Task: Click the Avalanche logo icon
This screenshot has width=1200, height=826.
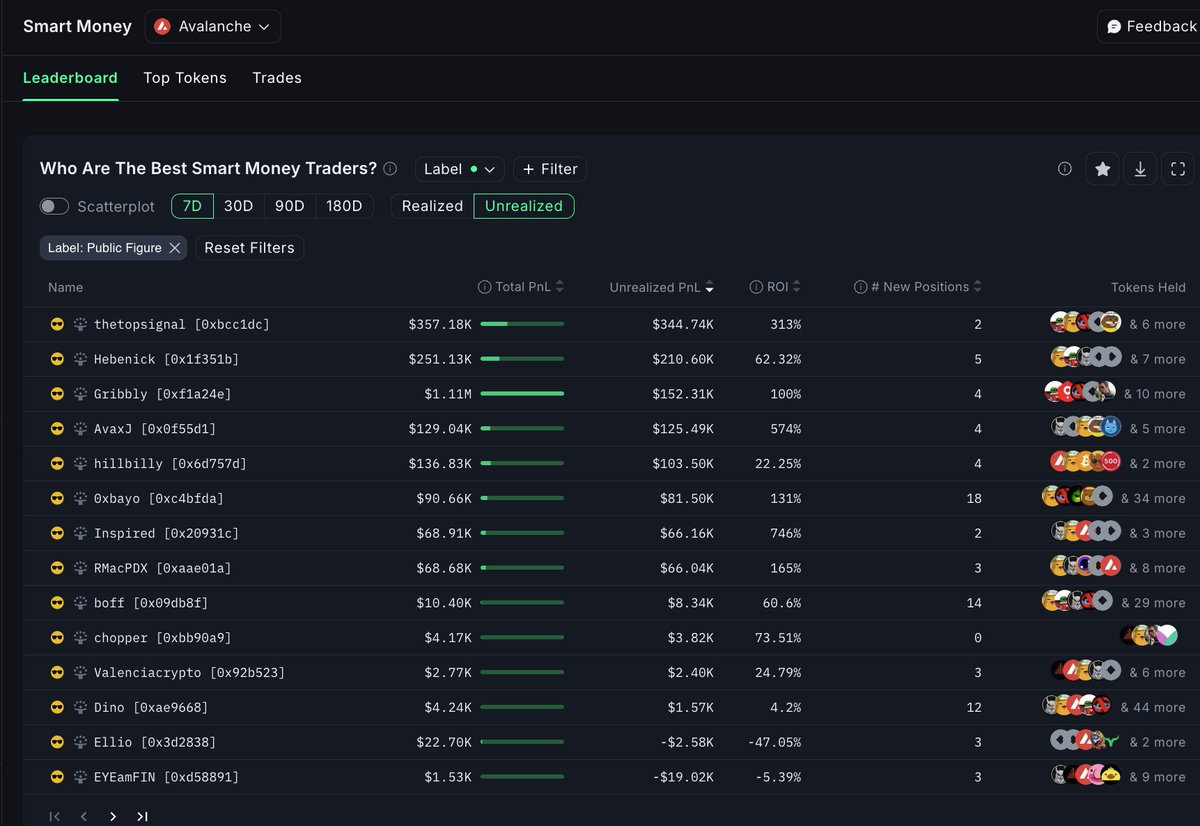Action: tap(162, 27)
